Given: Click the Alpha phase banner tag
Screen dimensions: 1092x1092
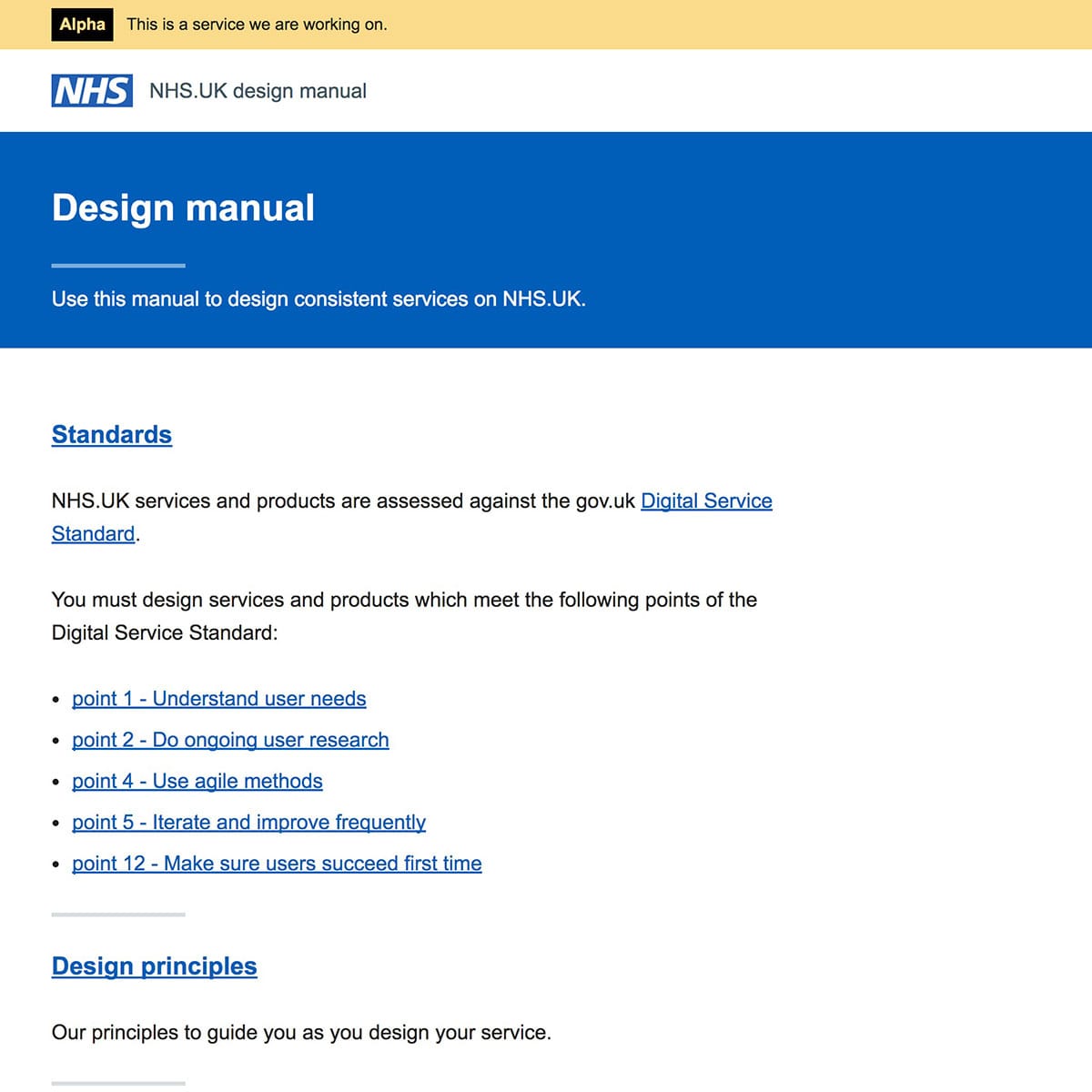Looking at the screenshot, I should click(x=81, y=25).
